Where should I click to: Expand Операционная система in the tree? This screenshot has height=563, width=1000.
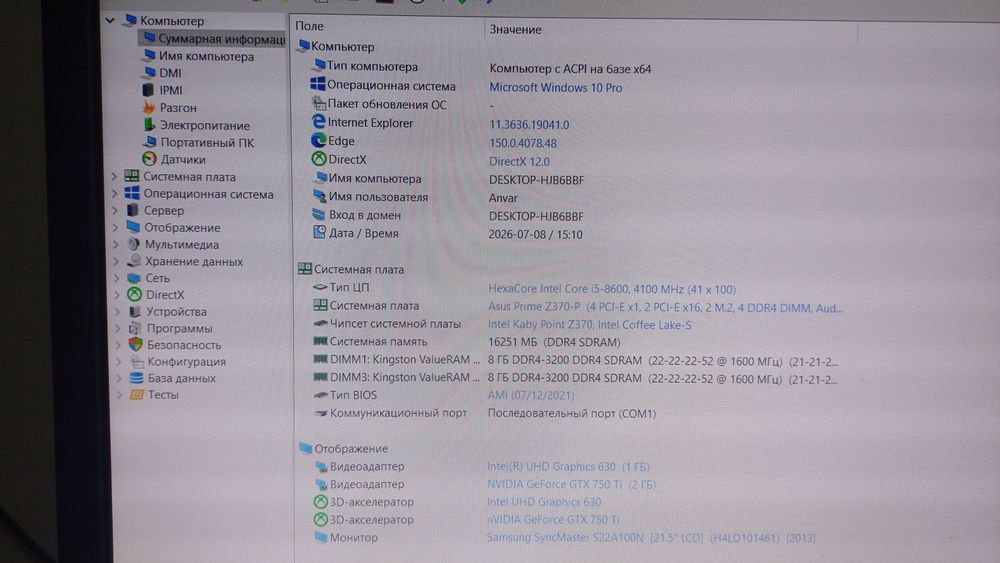pyautogui.click(x=114, y=194)
